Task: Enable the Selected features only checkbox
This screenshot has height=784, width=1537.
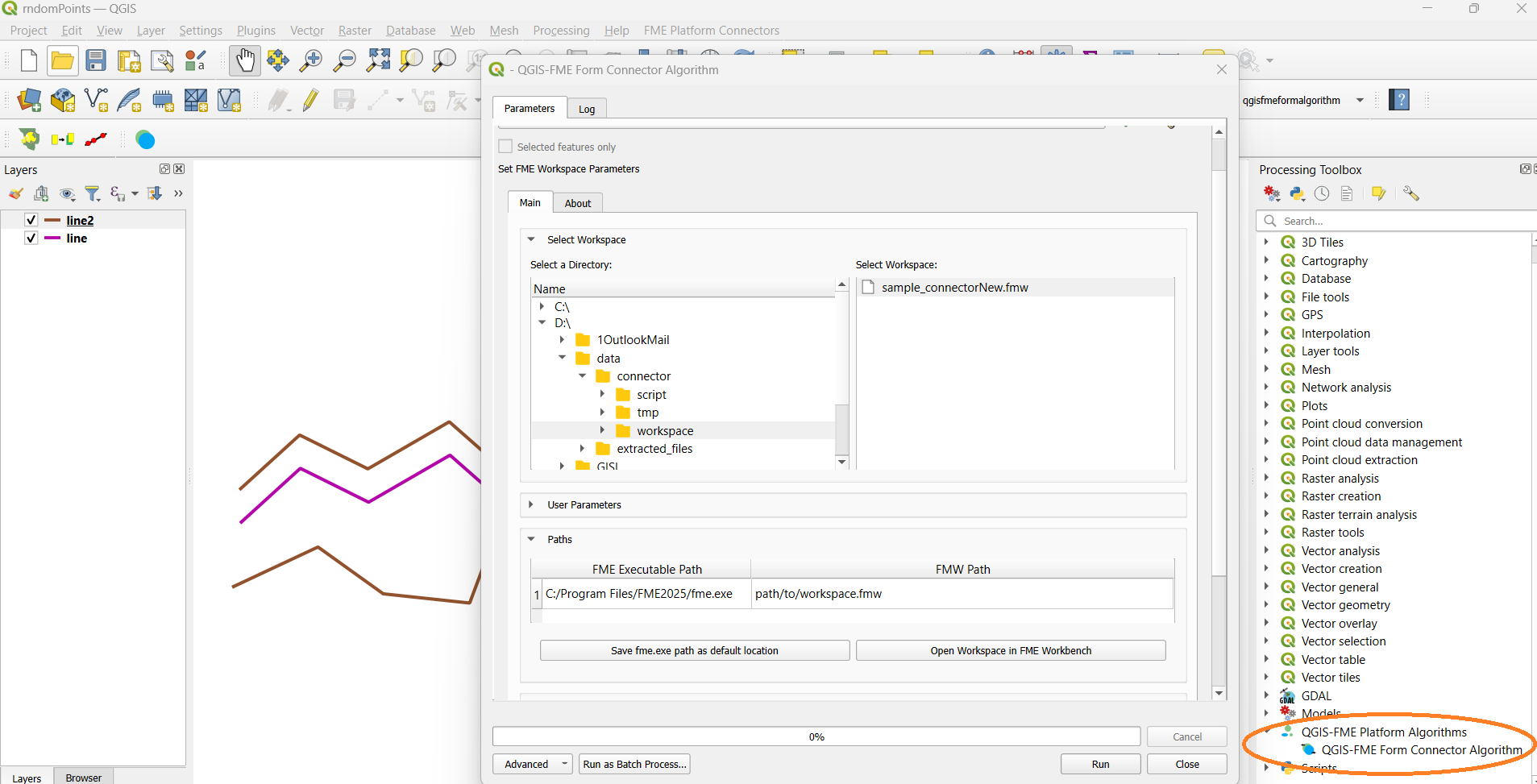Action: (x=505, y=147)
